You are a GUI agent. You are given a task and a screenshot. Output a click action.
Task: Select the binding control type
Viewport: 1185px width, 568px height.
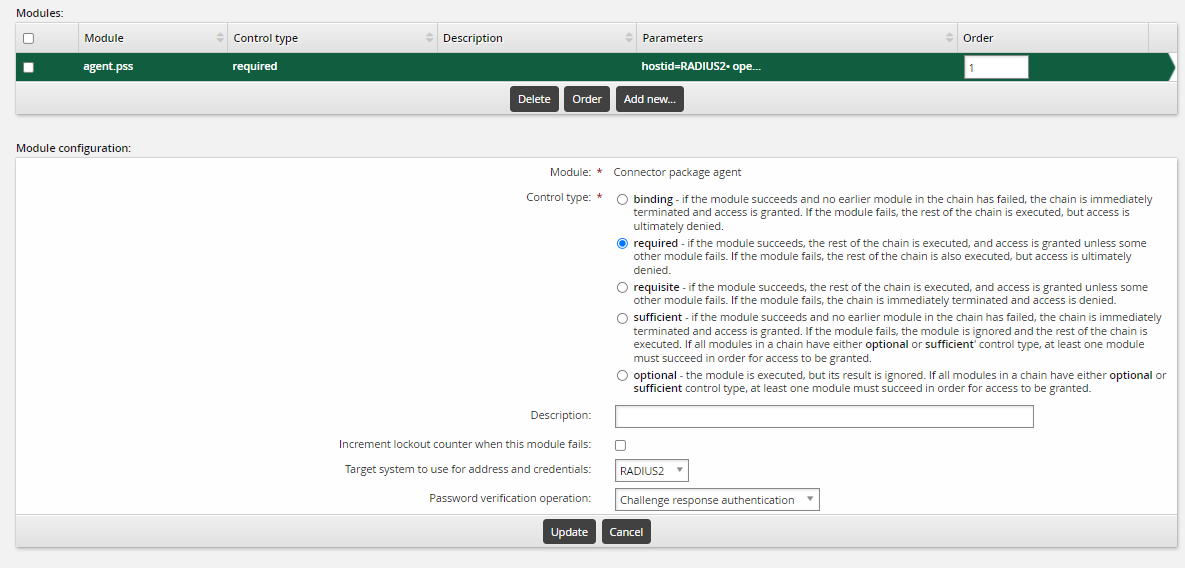[623, 199]
